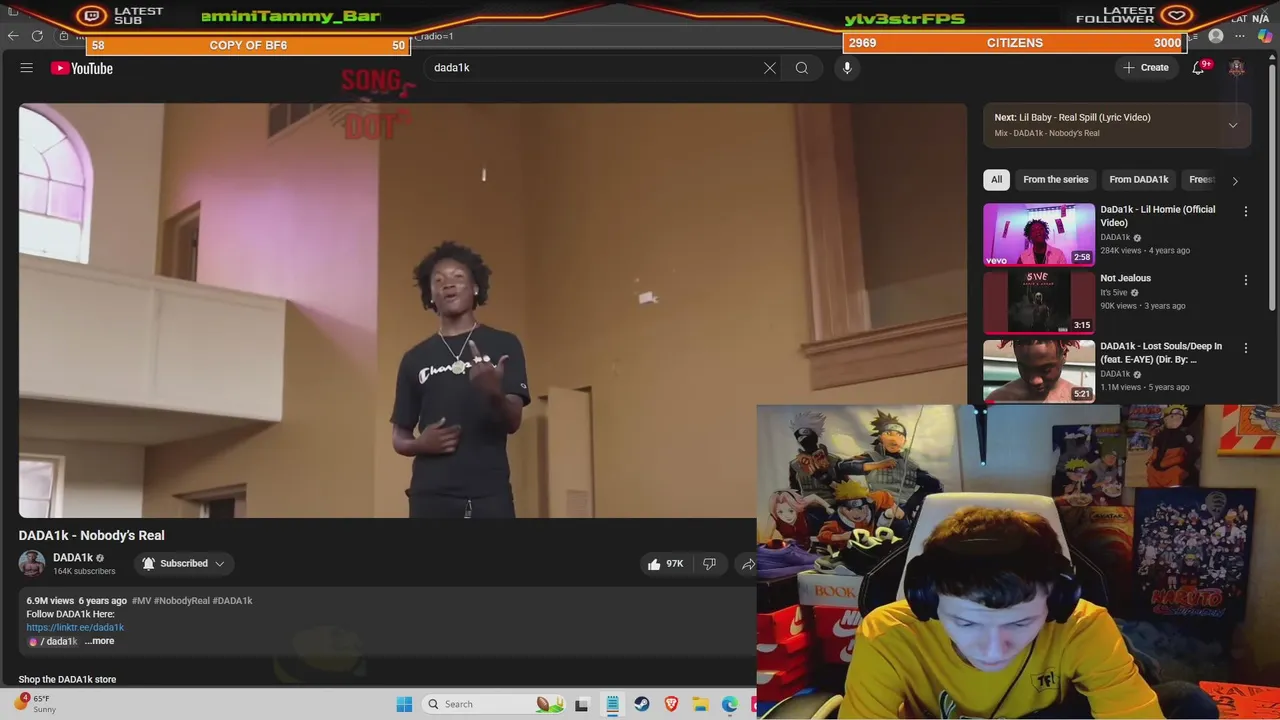
Task: Open the #MV hashtag
Action: point(141,601)
